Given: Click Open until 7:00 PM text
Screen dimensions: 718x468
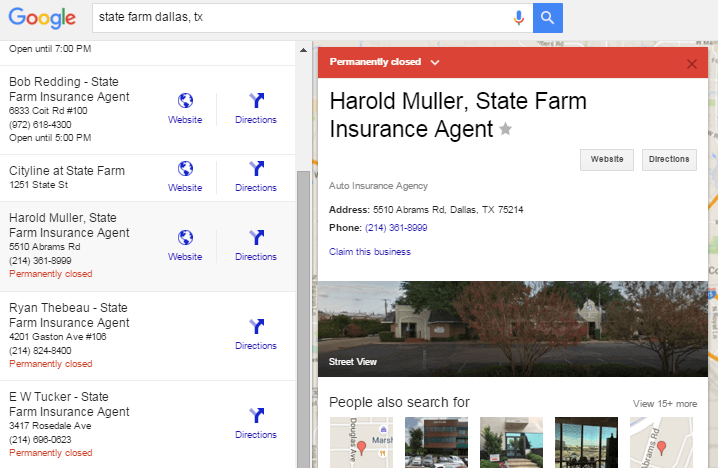Looking at the screenshot, I should pos(50,49).
